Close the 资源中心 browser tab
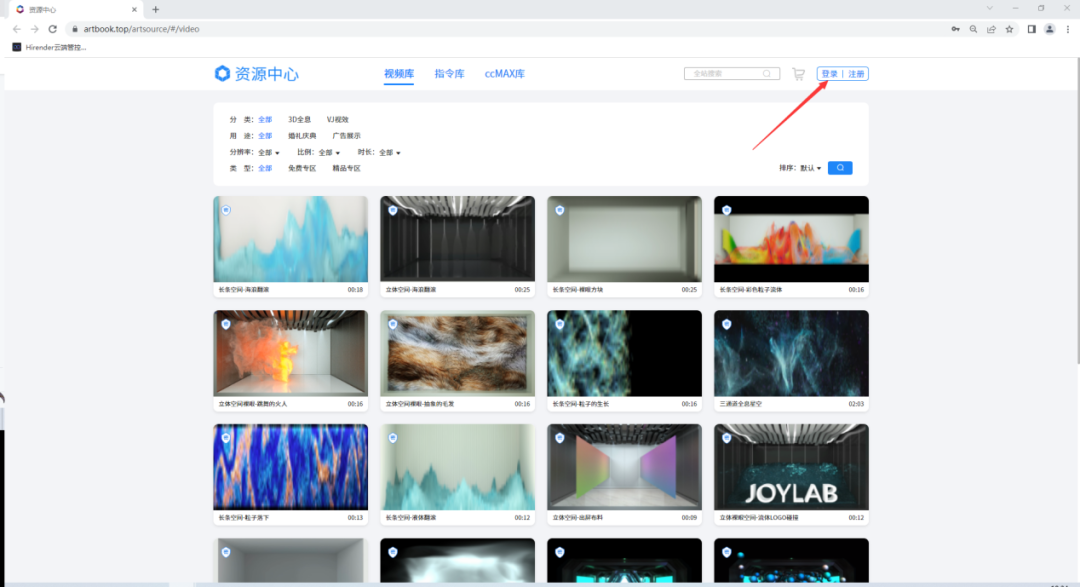1080x587 pixels. point(134,10)
